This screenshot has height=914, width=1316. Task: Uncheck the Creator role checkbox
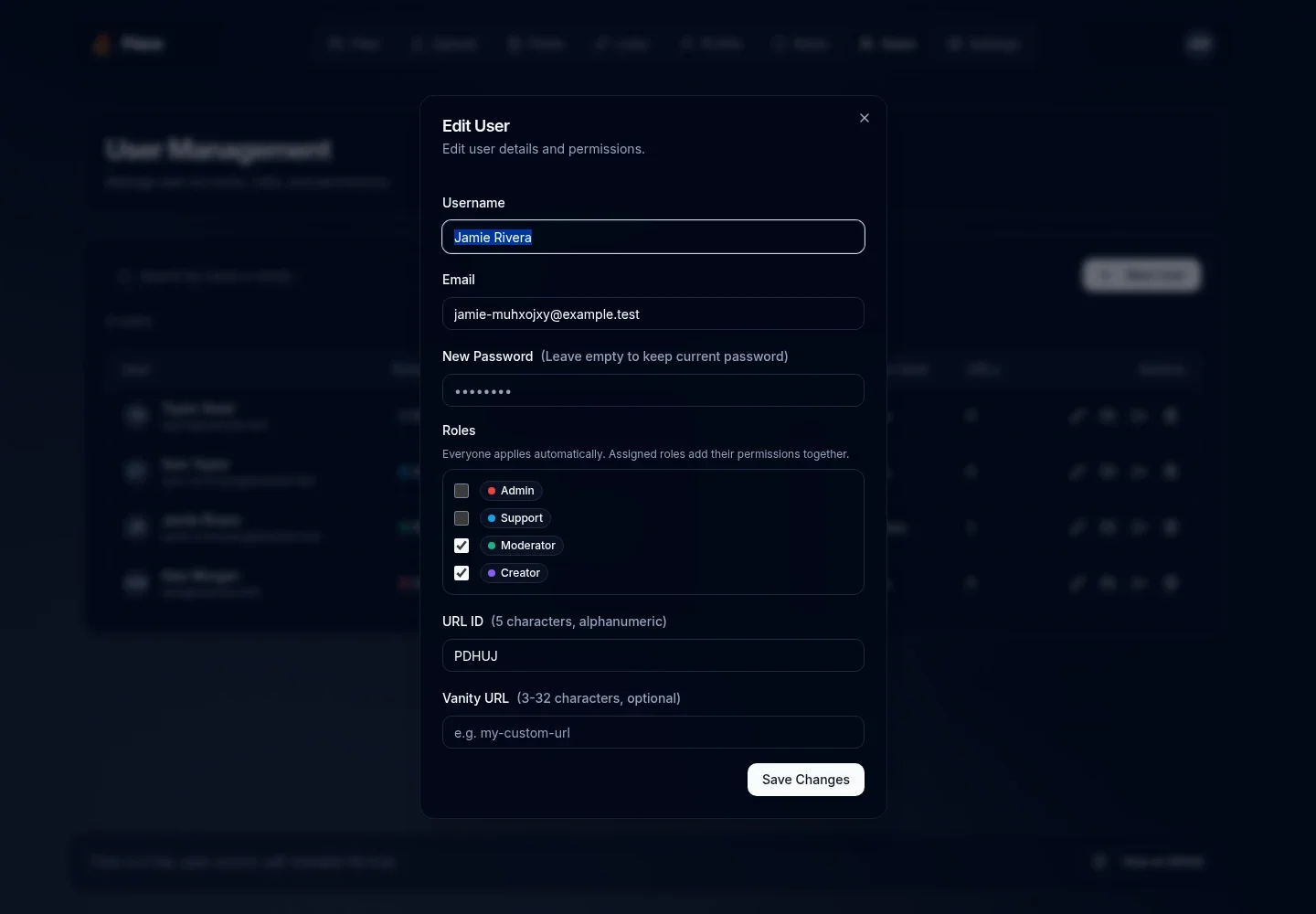(x=462, y=573)
